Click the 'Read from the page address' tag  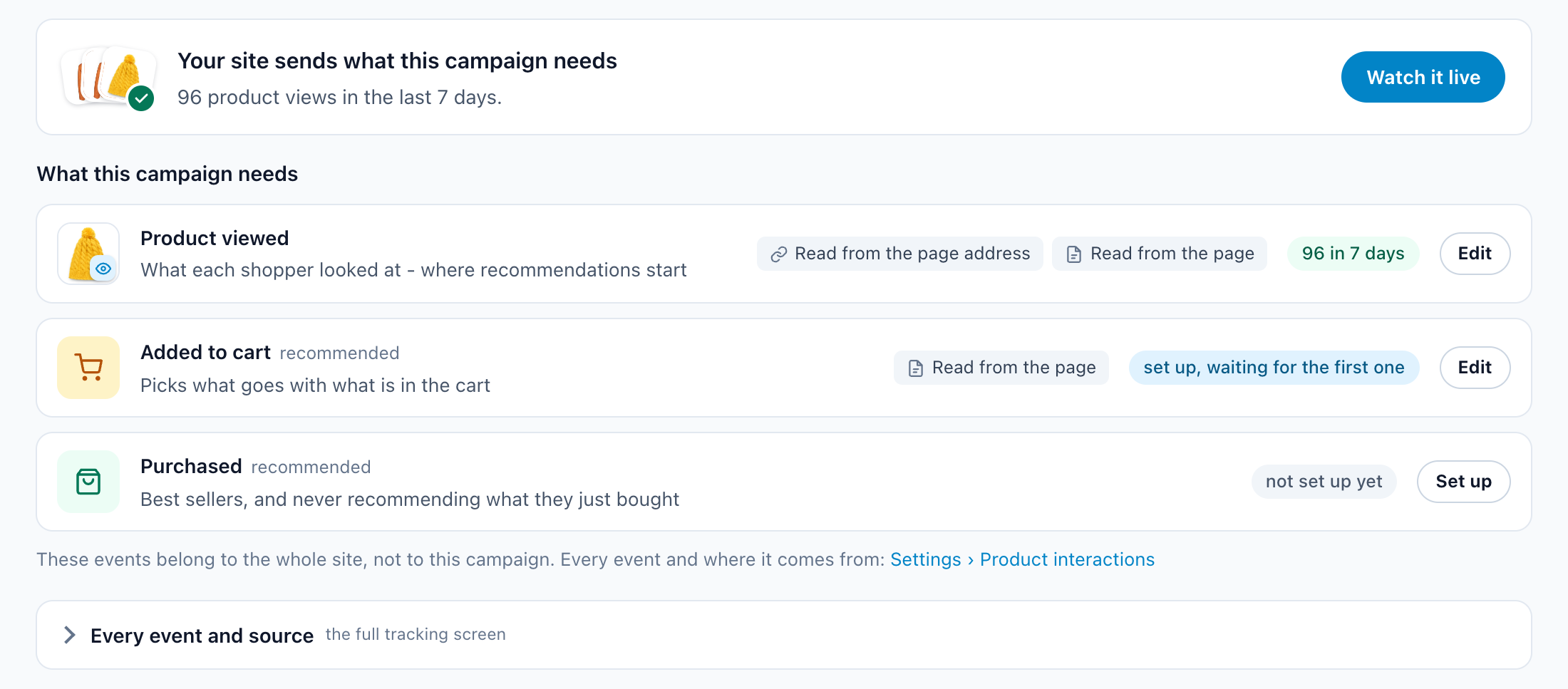tap(899, 254)
